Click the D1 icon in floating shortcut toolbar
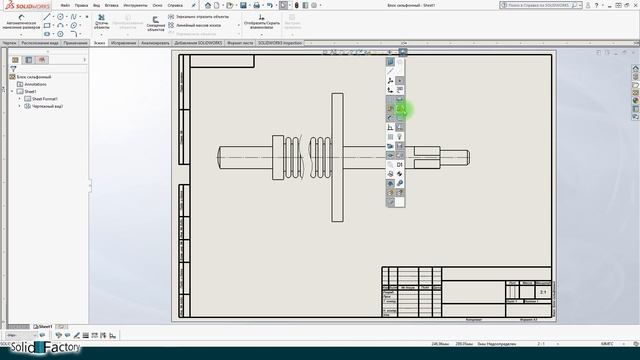 [x=400, y=164]
